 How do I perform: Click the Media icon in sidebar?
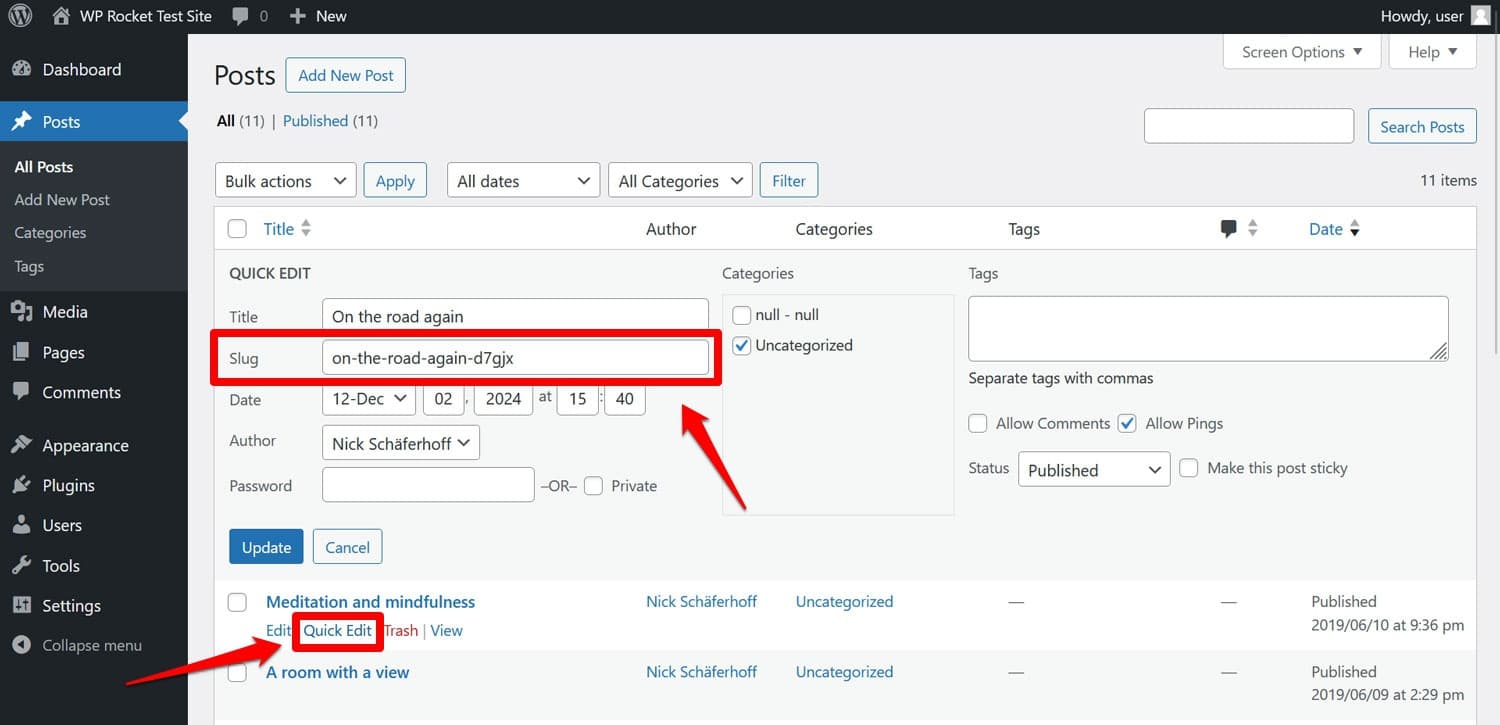[x=22, y=312]
